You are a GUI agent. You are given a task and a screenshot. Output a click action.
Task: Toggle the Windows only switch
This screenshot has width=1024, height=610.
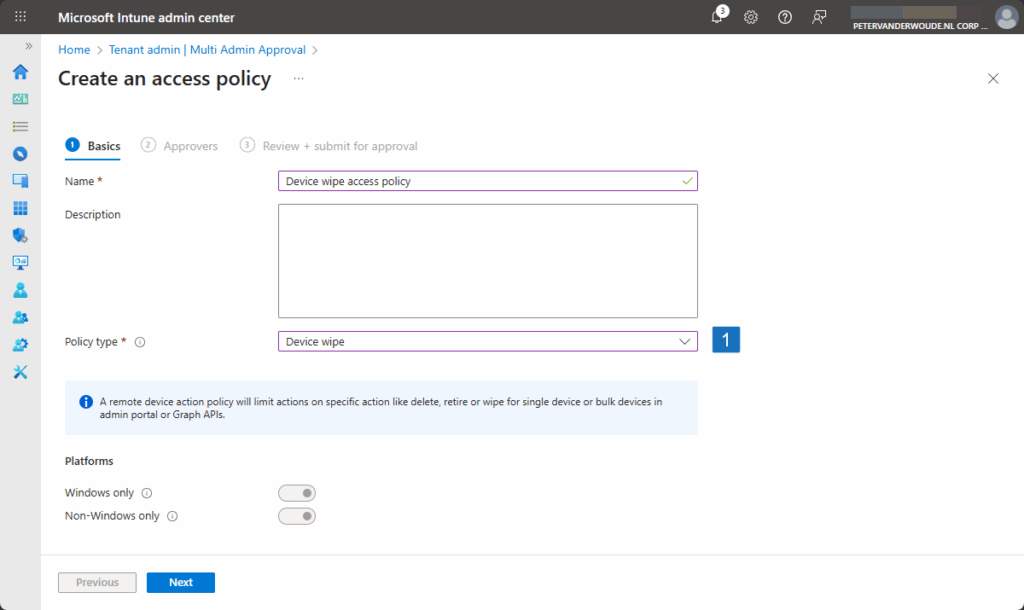[x=297, y=493]
